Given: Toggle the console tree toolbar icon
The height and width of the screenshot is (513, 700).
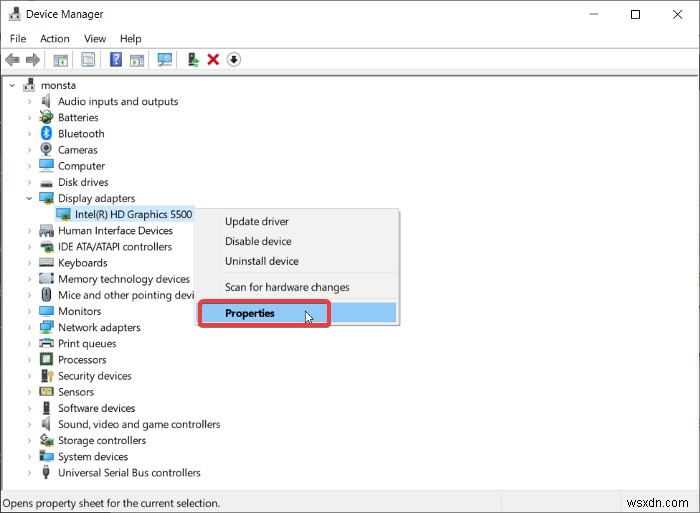Looking at the screenshot, I should point(60,59).
